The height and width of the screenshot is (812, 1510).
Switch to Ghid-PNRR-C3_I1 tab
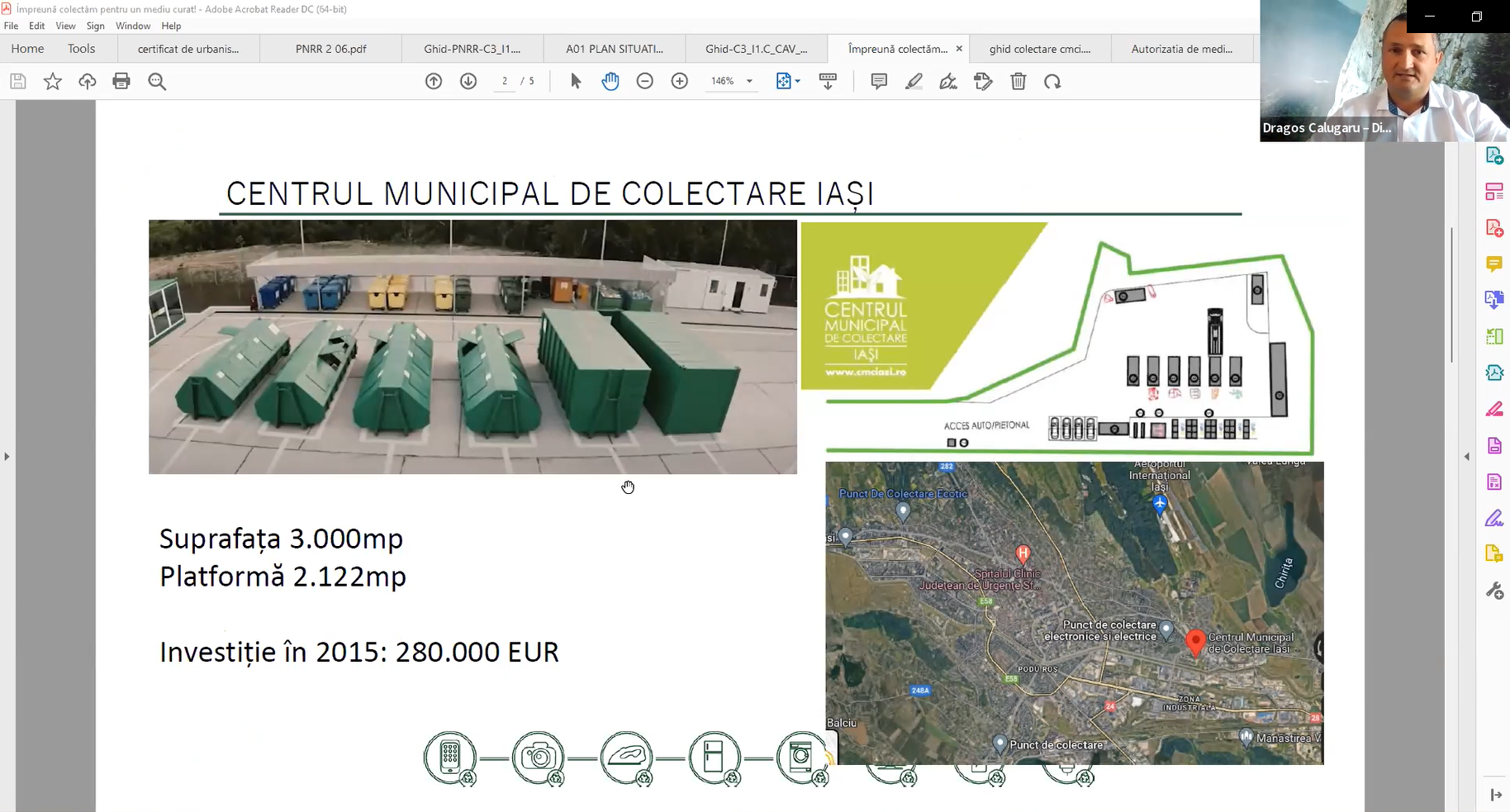(472, 49)
